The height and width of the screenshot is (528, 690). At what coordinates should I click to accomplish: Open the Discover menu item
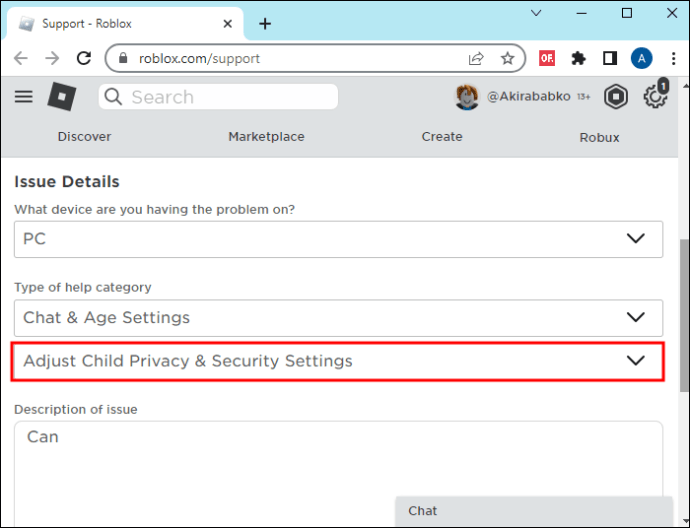coord(84,137)
